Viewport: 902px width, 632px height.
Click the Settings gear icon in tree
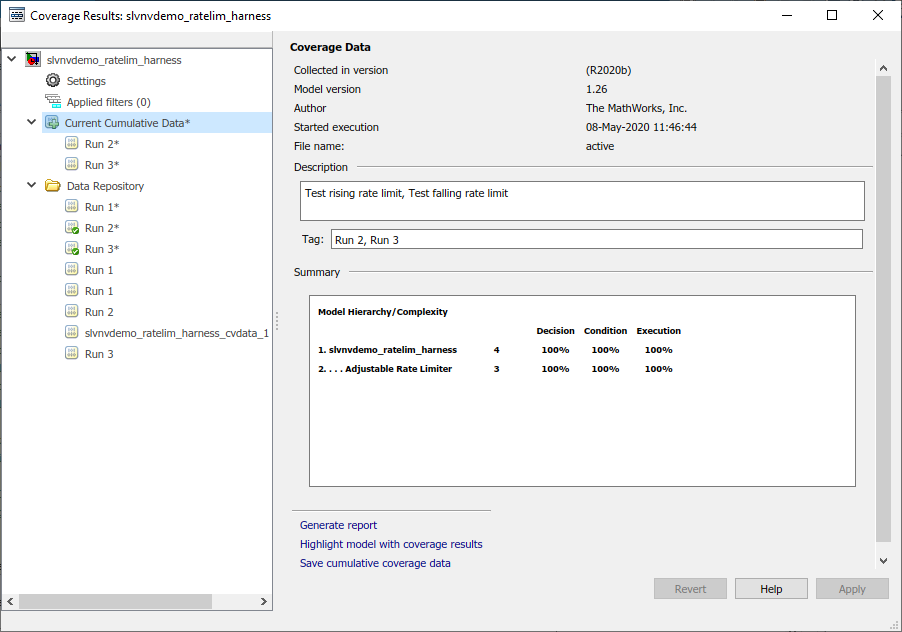53,81
